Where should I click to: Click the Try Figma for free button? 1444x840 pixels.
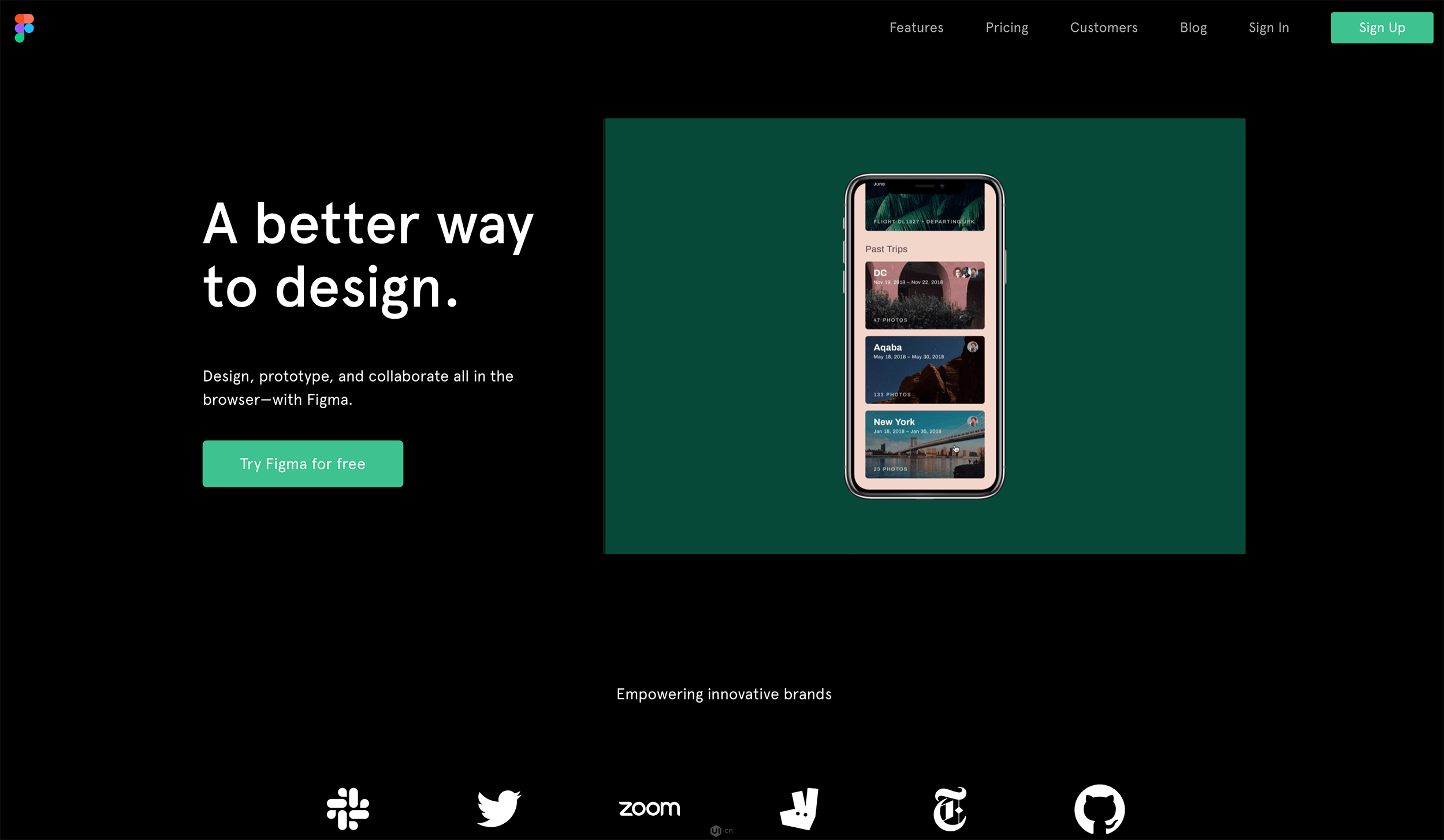tap(303, 464)
